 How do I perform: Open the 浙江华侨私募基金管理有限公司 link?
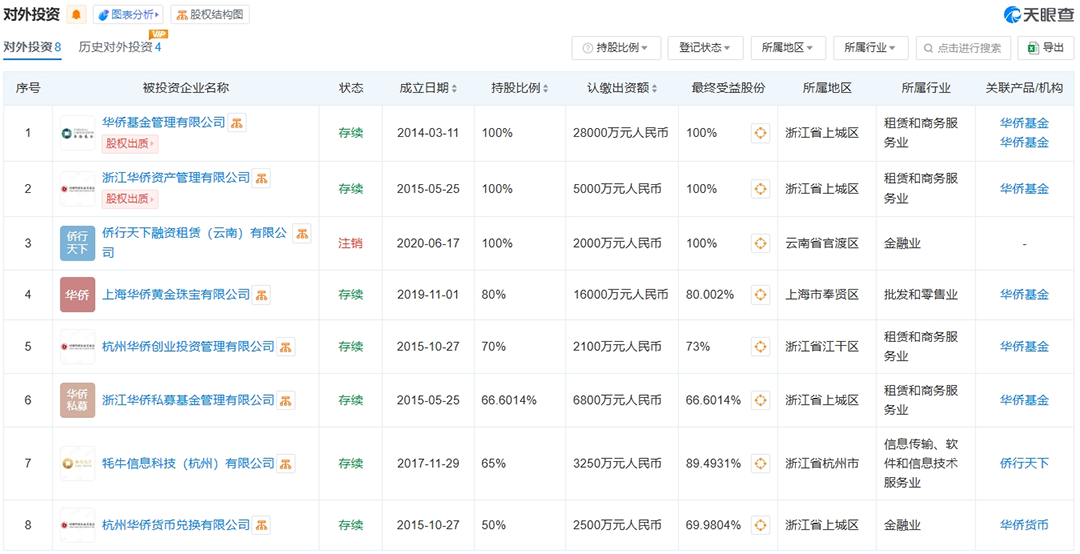coord(188,400)
